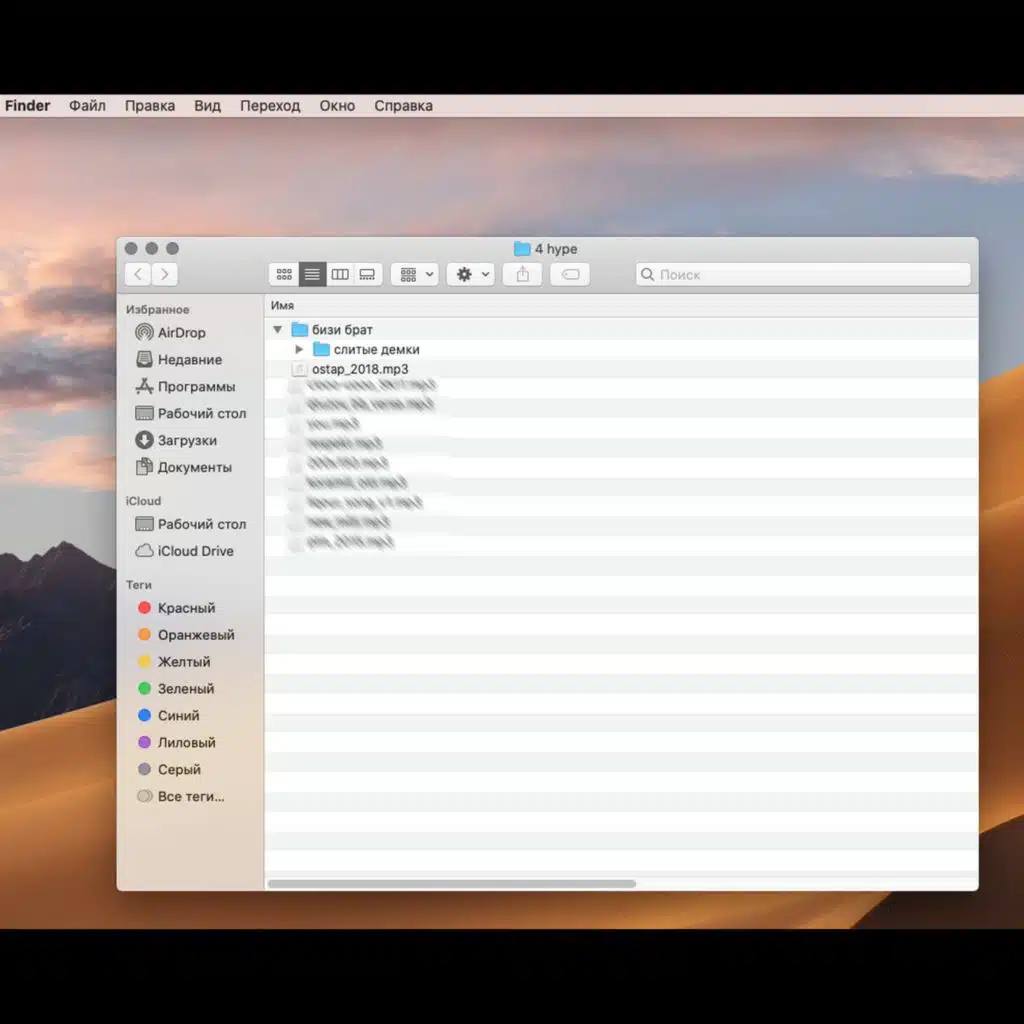Switch to gallery view mode
Viewport: 1024px width, 1024px height.
[x=368, y=274]
